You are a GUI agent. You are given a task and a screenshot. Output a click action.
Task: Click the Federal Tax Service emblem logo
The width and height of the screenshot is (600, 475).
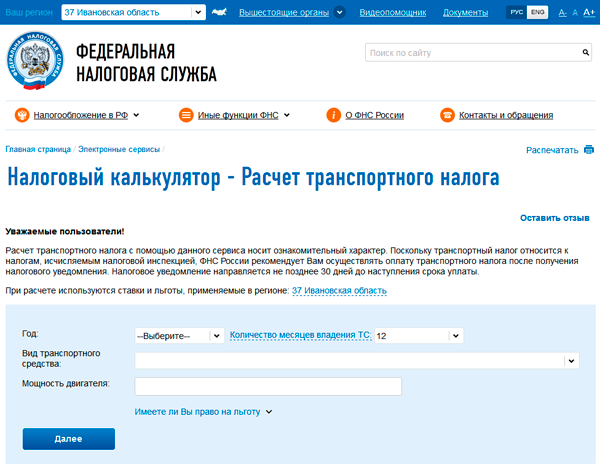(x=35, y=60)
